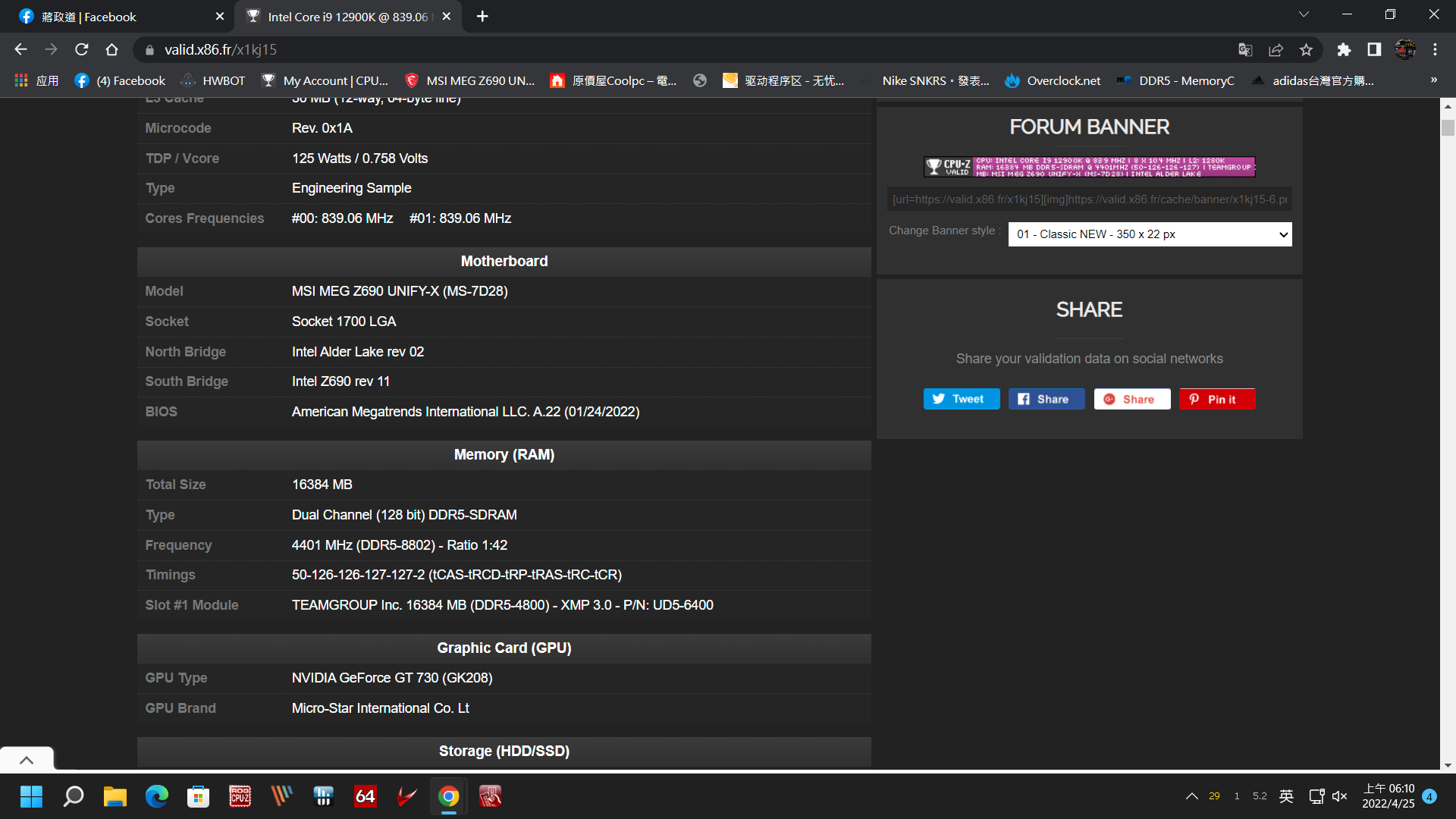Select the GPU type NVIDIA GeForce GT 730
Image resolution: width=1456 pixels, height=819 pixels.
point(392,678)
